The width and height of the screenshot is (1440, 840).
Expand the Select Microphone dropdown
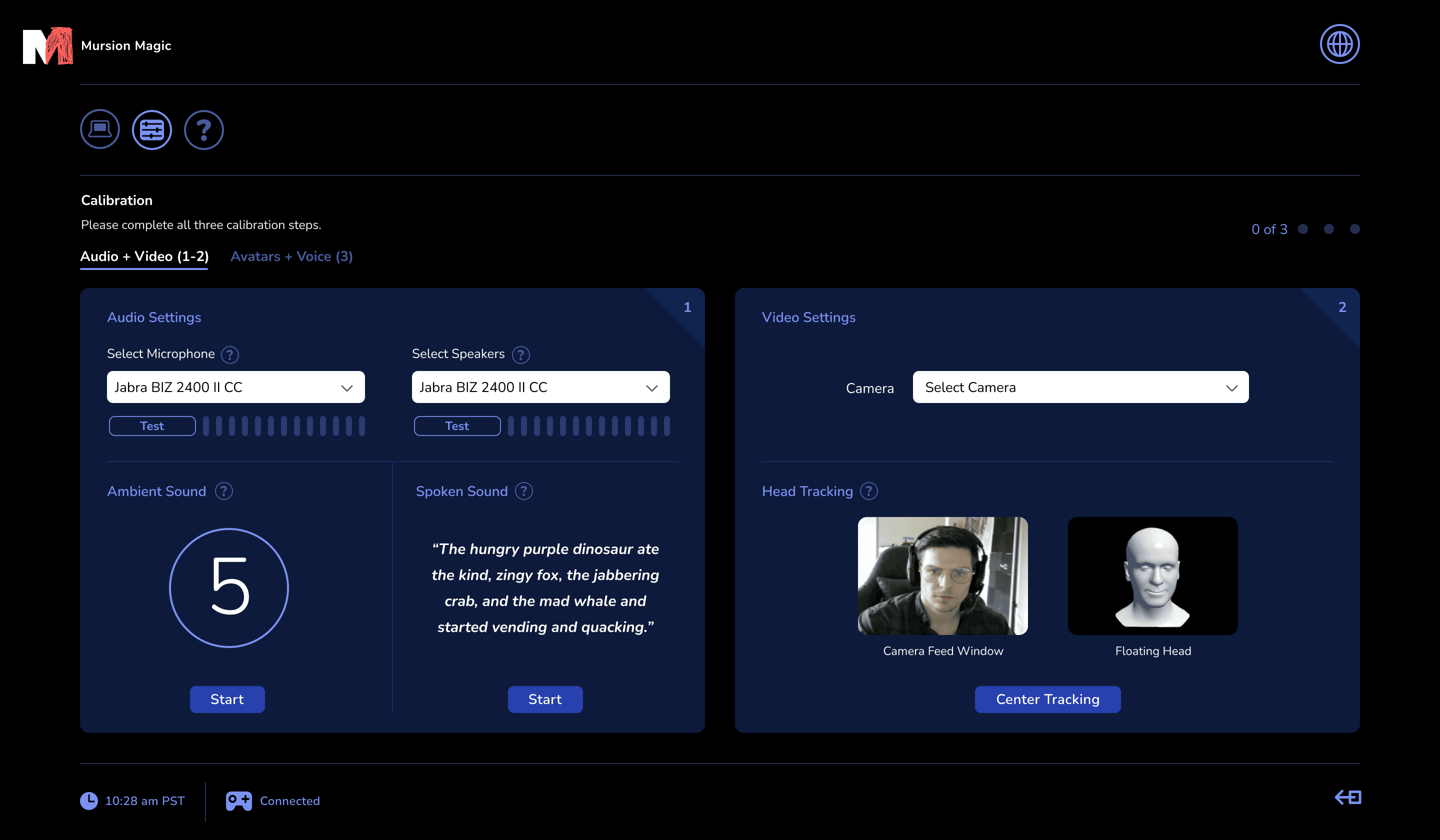click(x=235, y=387)
